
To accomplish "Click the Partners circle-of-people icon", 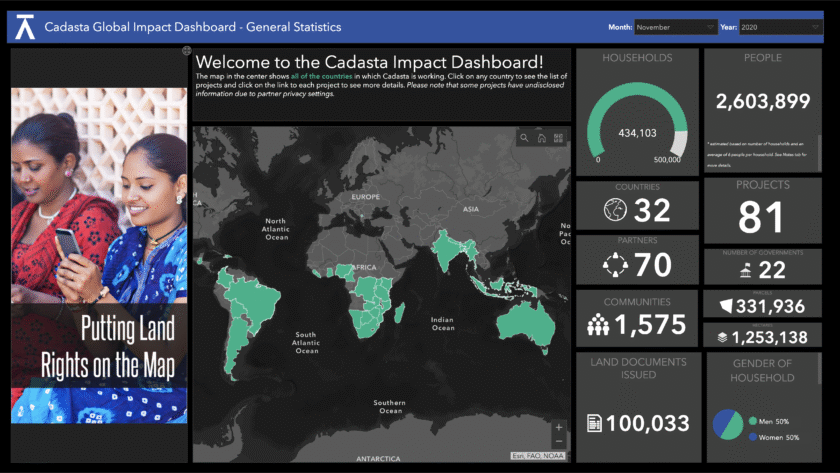I will pos(615,265).
